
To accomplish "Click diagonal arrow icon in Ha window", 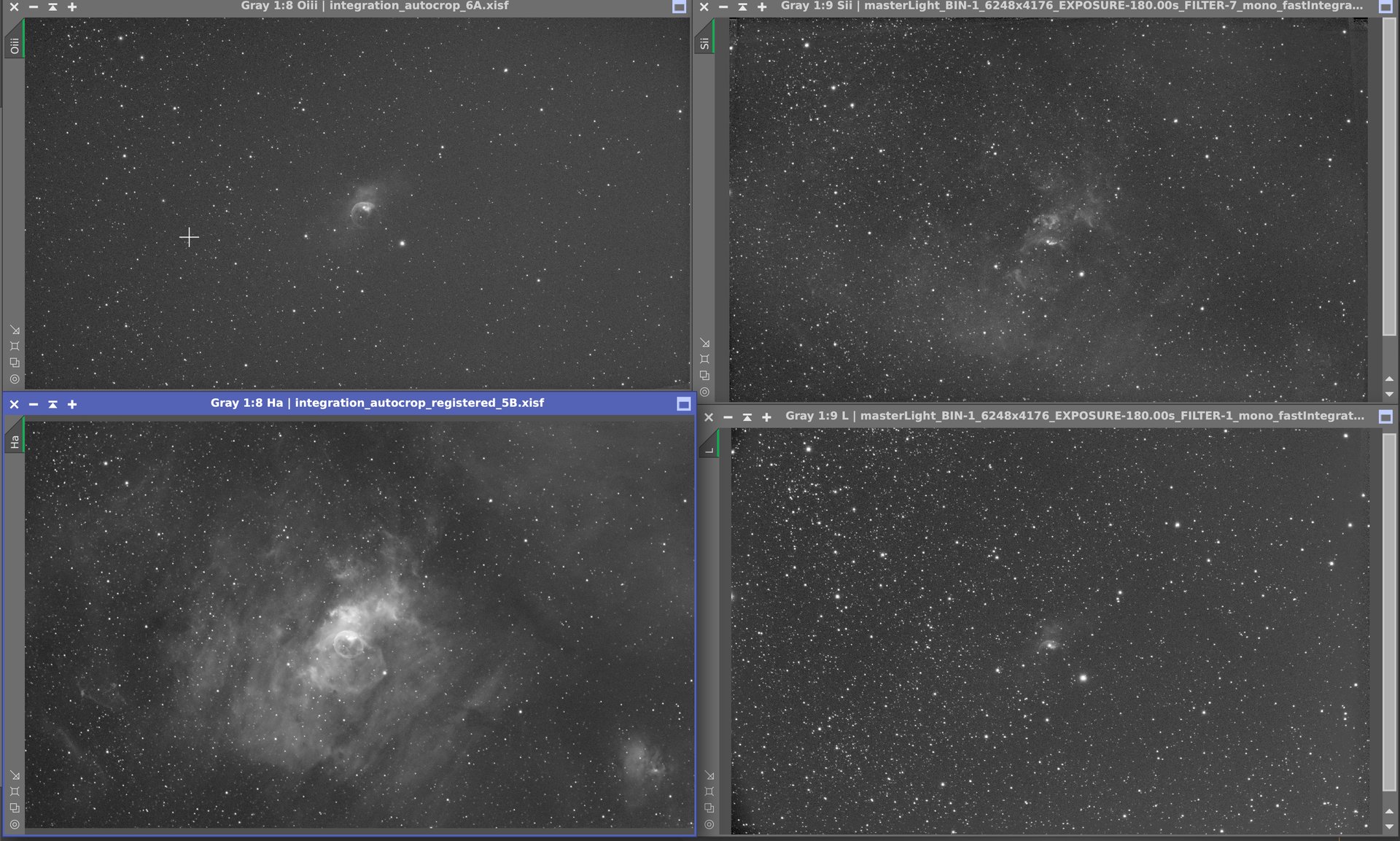I will 15,775.
